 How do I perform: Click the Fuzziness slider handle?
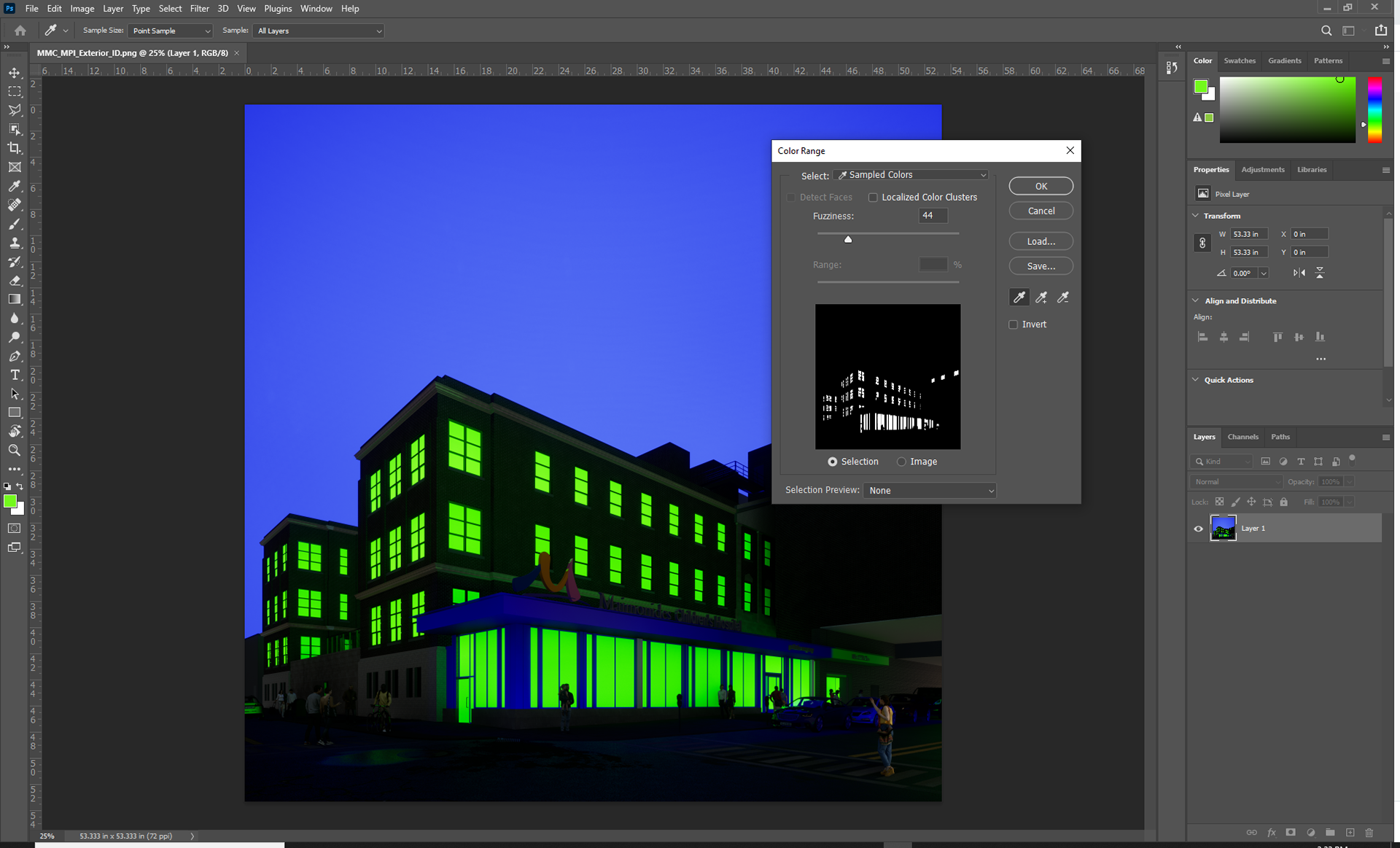(848, 239)
